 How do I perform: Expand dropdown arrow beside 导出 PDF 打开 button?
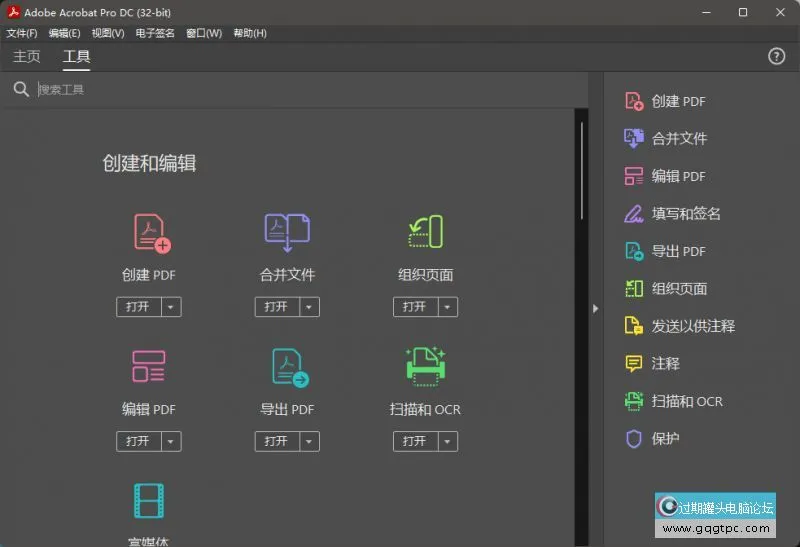pos(309,441)
